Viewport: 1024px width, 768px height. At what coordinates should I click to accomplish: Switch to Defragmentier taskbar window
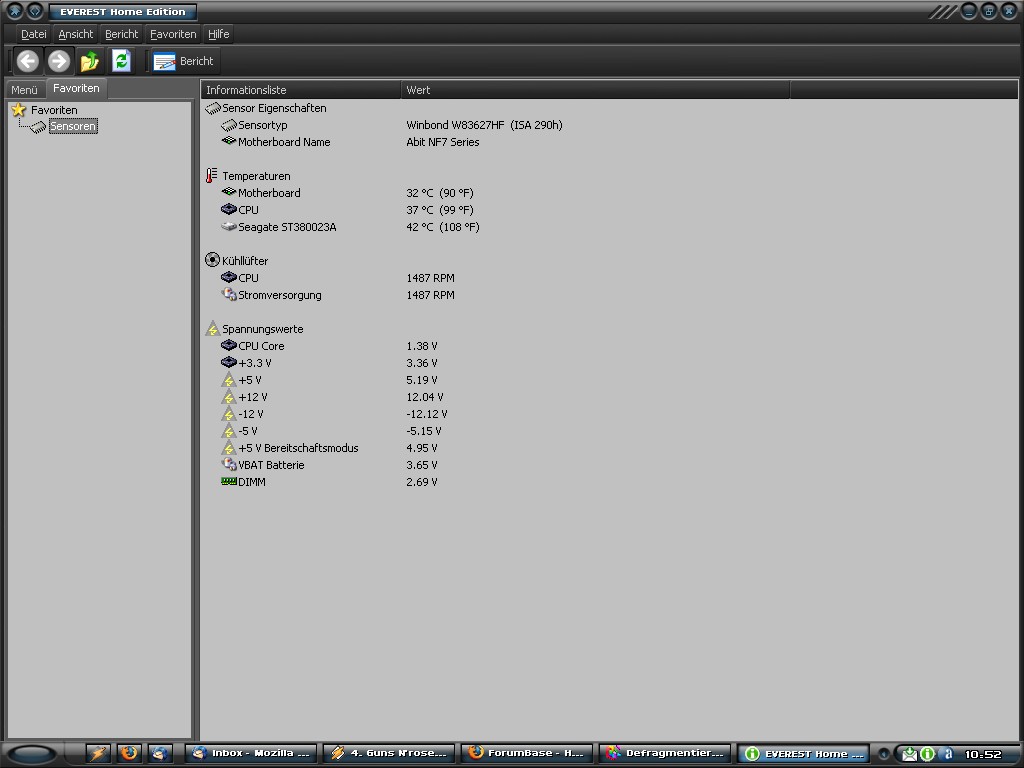(665, 753)
